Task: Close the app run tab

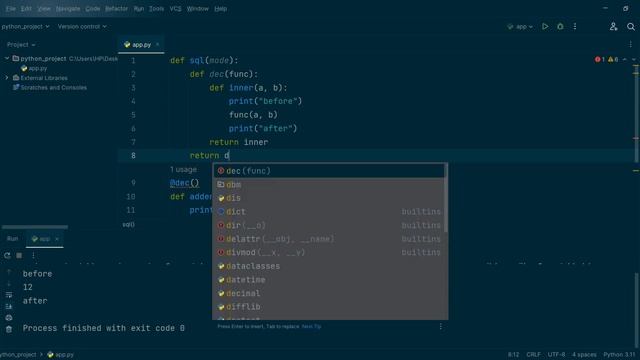Action: [57, 239]
